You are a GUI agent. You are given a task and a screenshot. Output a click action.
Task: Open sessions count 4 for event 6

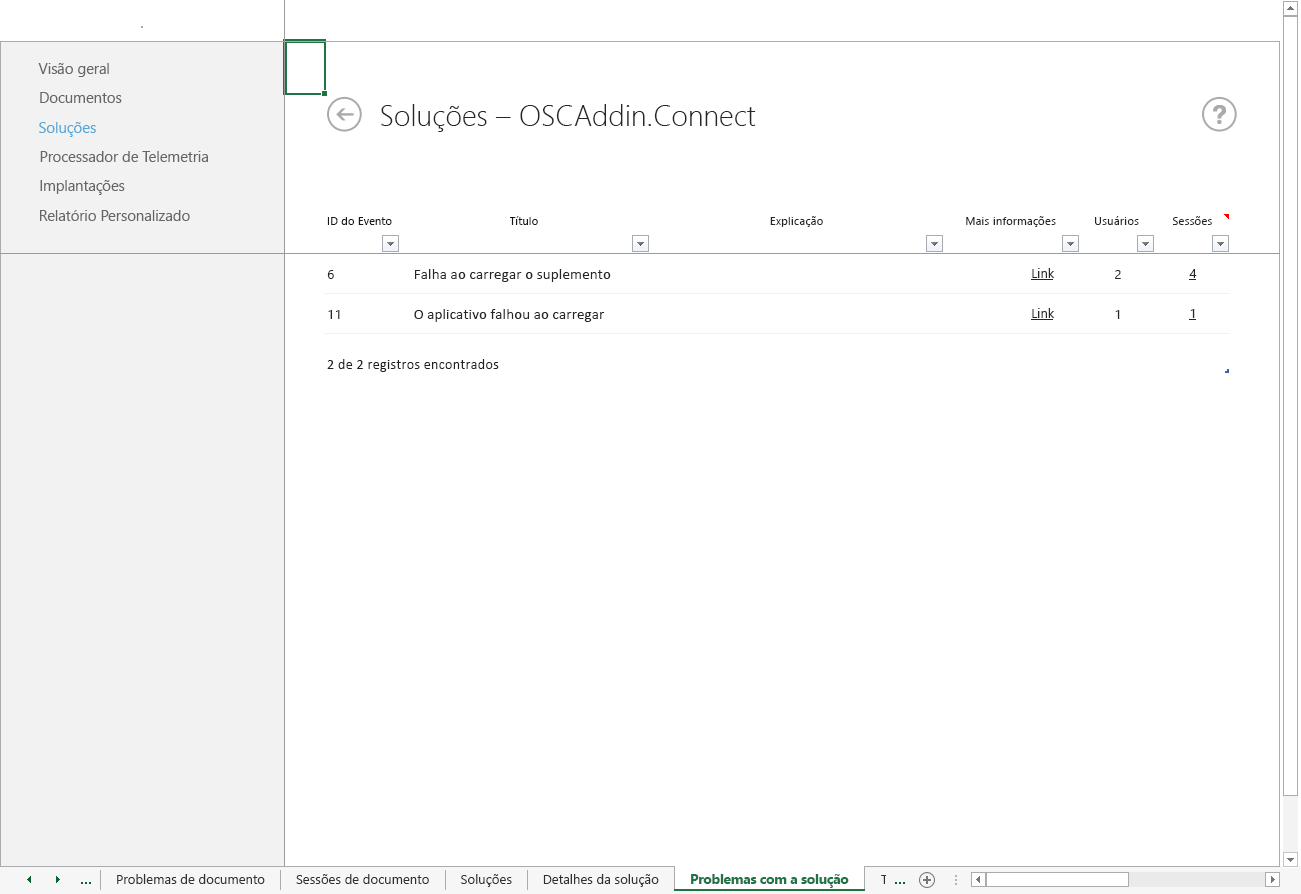[x=1193, y=274]
